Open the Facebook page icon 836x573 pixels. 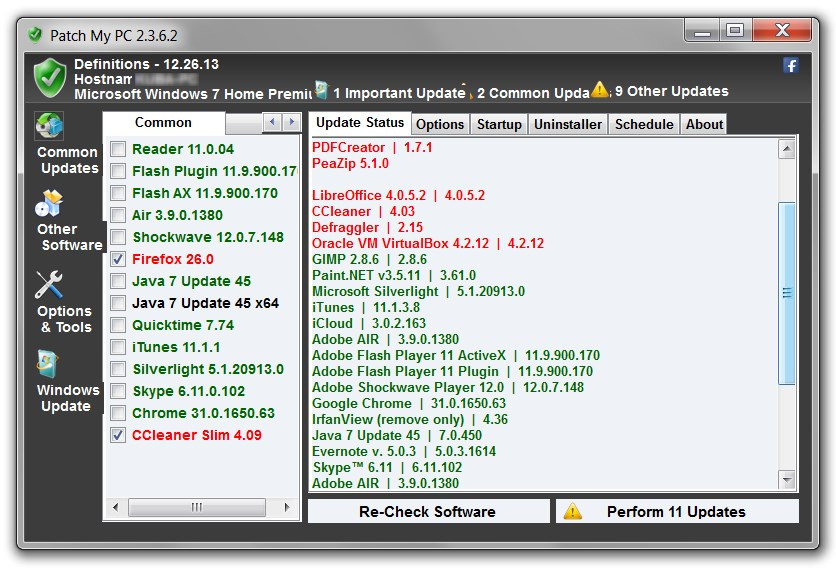[x=791, y=65]
